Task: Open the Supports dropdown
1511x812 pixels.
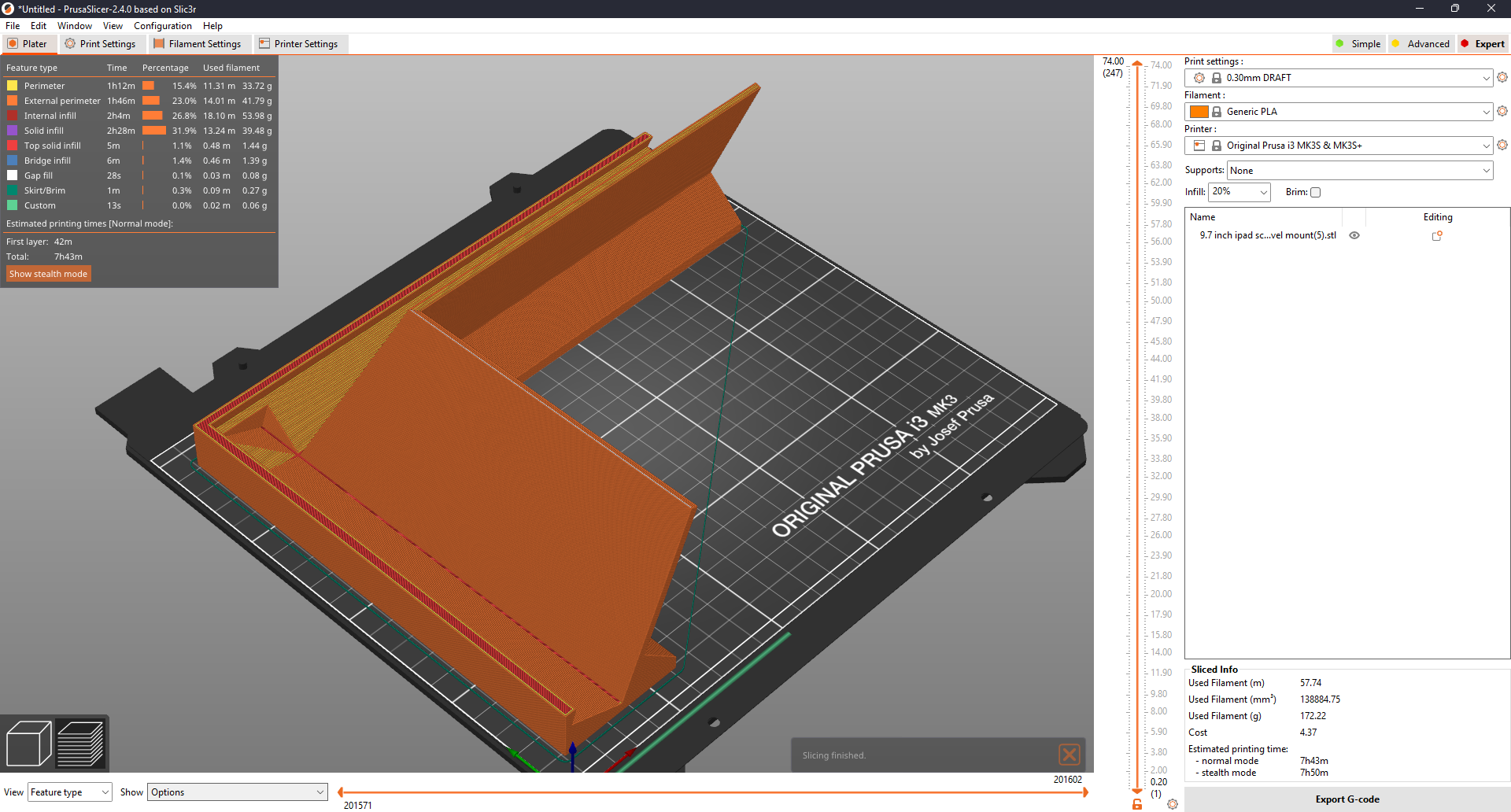Action: point(1360,171)
